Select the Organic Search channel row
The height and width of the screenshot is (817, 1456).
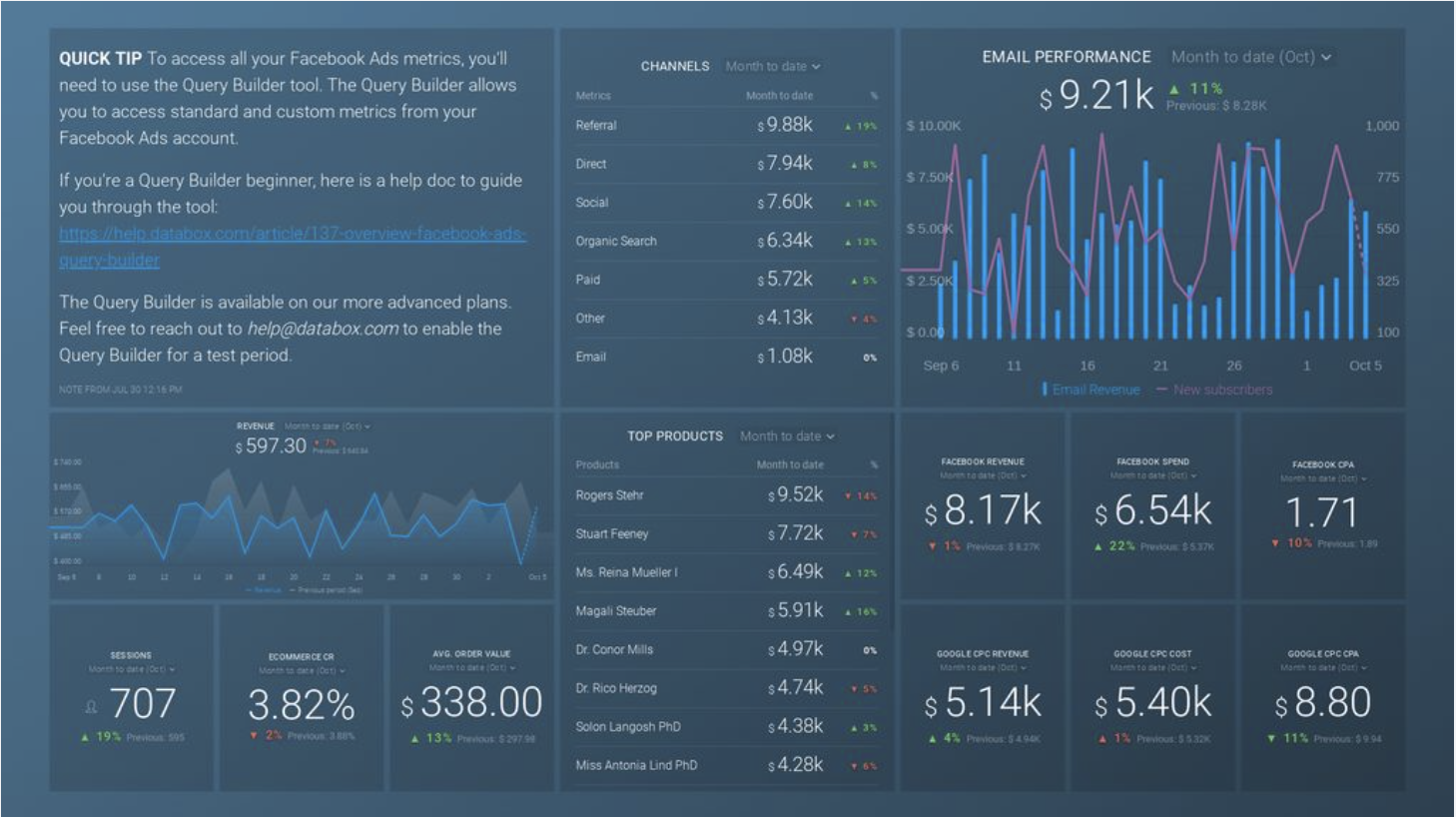(727, 241)
